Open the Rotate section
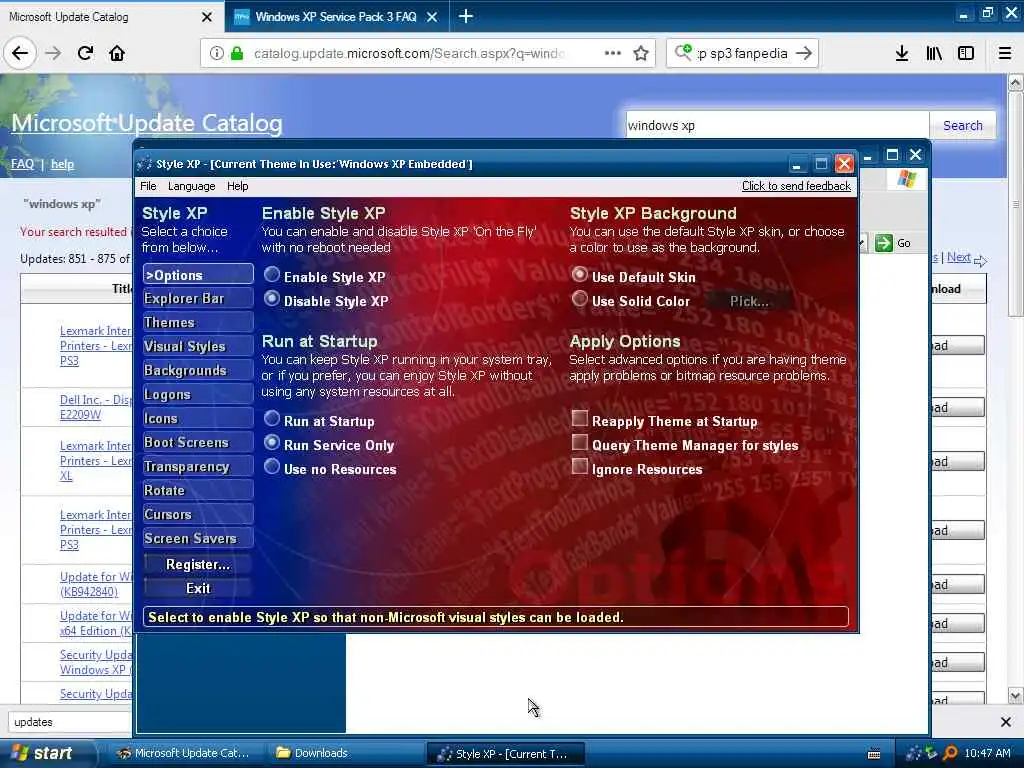Screen dimensions: 1024x768 [198, 490]
